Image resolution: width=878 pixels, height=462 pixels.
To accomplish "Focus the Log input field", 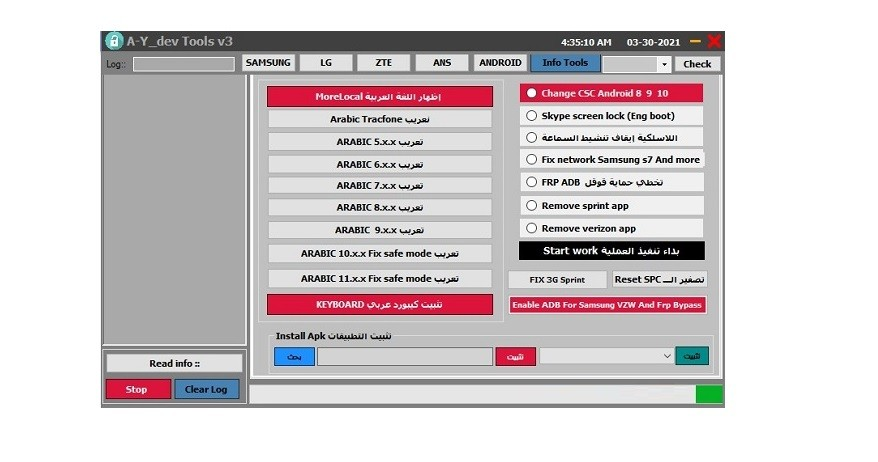I will point(184,64).
